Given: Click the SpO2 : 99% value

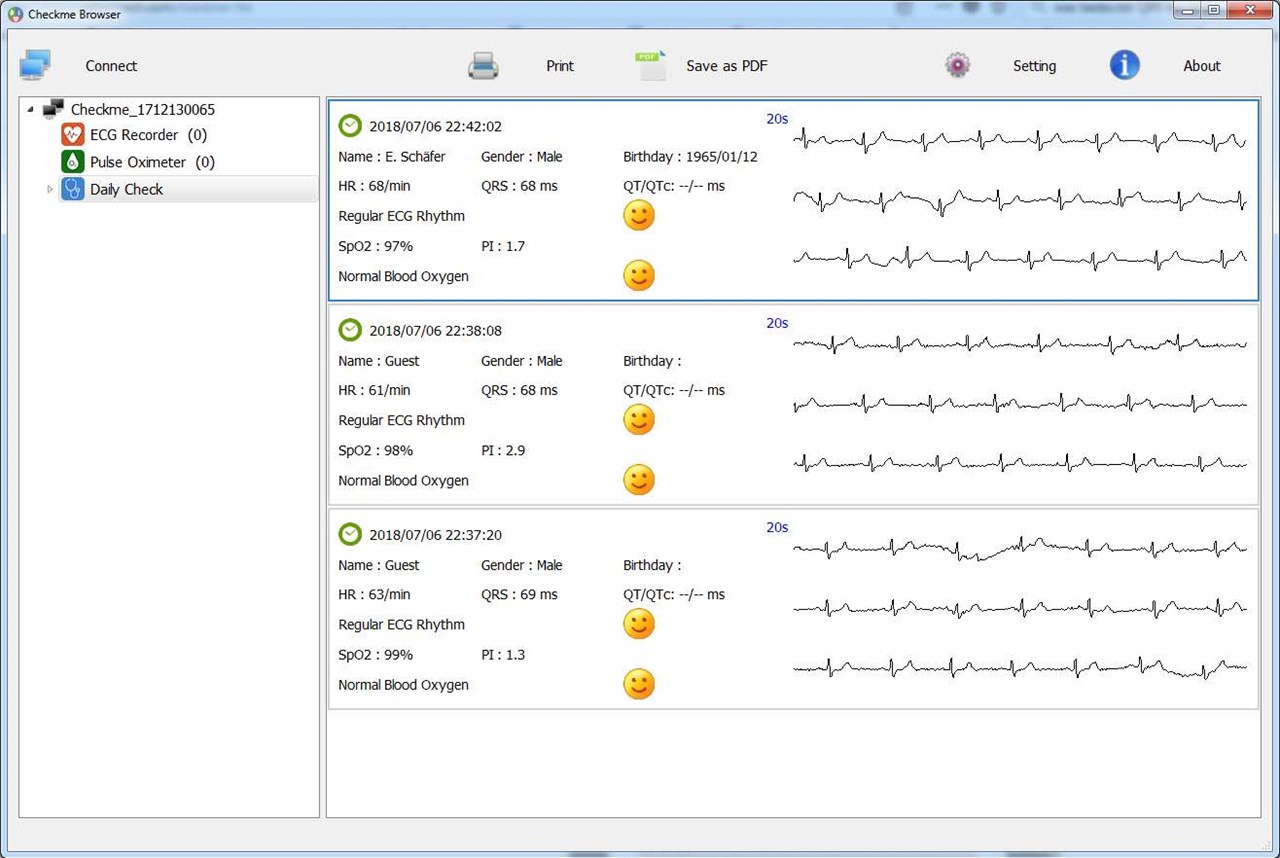Looking at the screenshot, I should point(375,654).
